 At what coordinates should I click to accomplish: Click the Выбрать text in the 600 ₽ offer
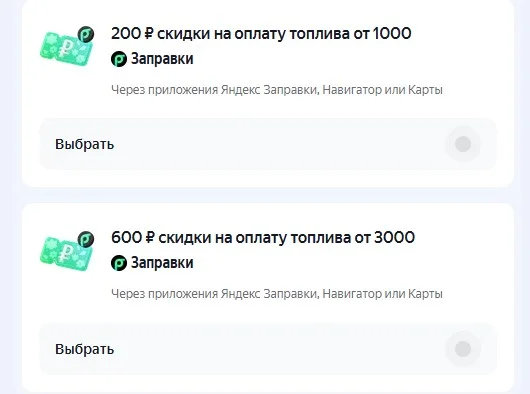point(85,349)
